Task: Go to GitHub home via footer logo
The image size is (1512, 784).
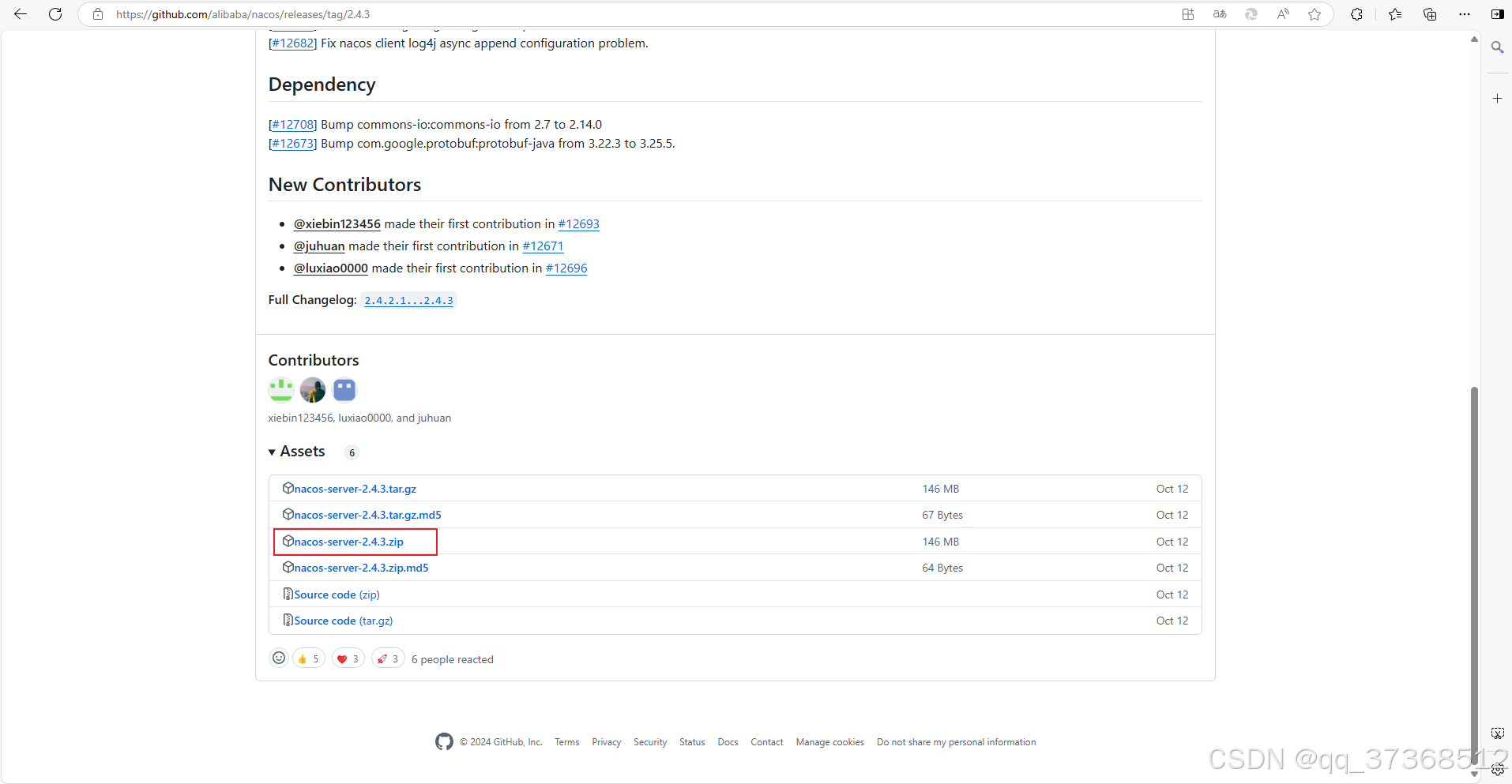Action: [x=444, y=741]
